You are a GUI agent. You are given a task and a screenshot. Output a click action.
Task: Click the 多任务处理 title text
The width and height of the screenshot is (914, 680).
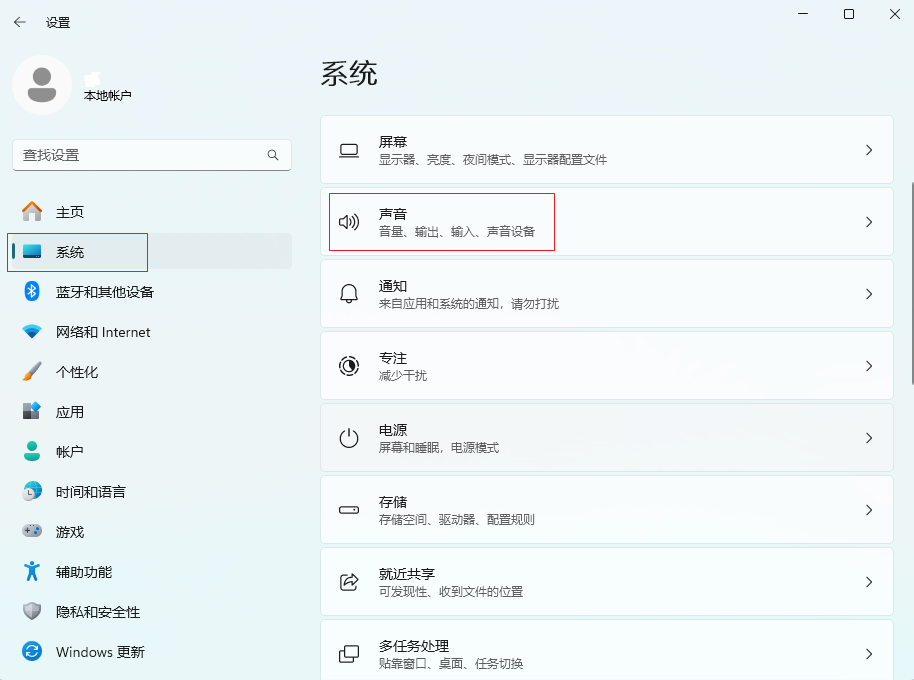(414, 646)
